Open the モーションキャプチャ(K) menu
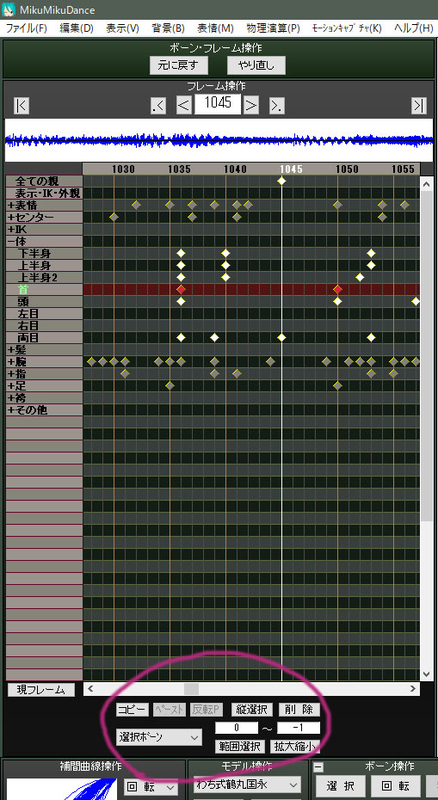Screen dimensions: 438x800 coord(347,28)
